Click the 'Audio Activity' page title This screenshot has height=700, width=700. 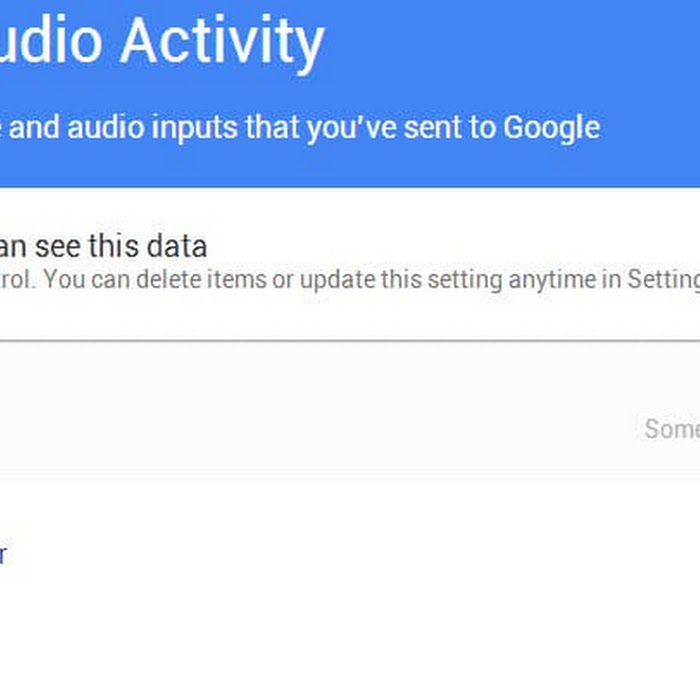pyautogui.click(x=162, y=41)
